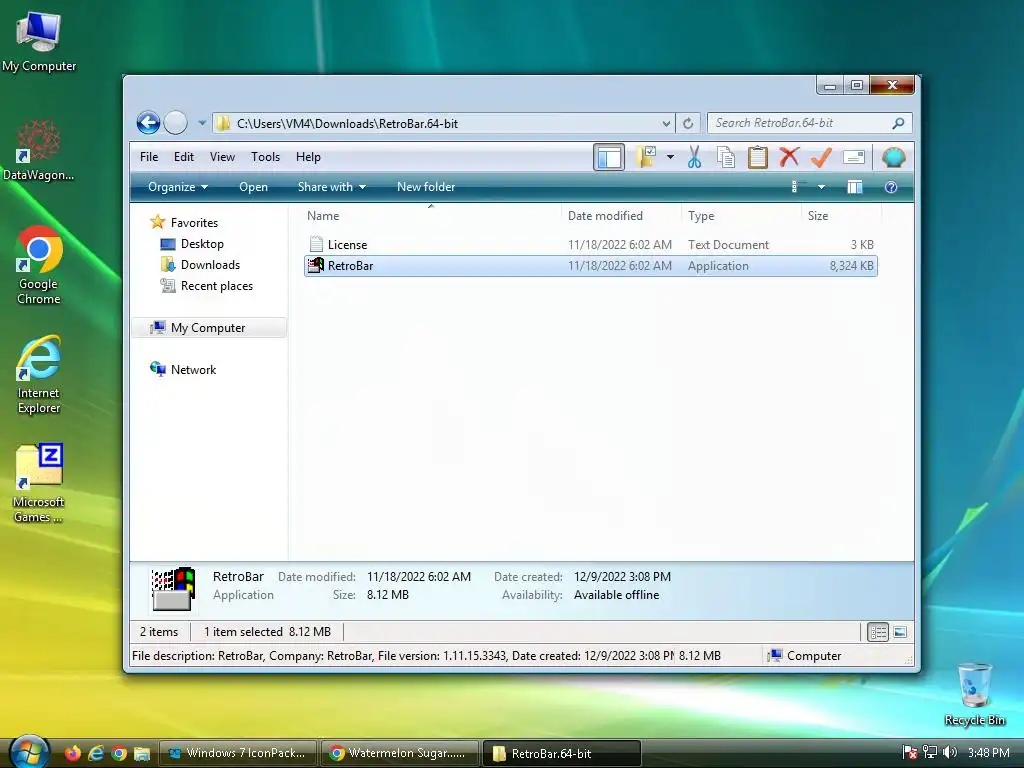Select the Recycle Bin desktop icon

(974, 694)
